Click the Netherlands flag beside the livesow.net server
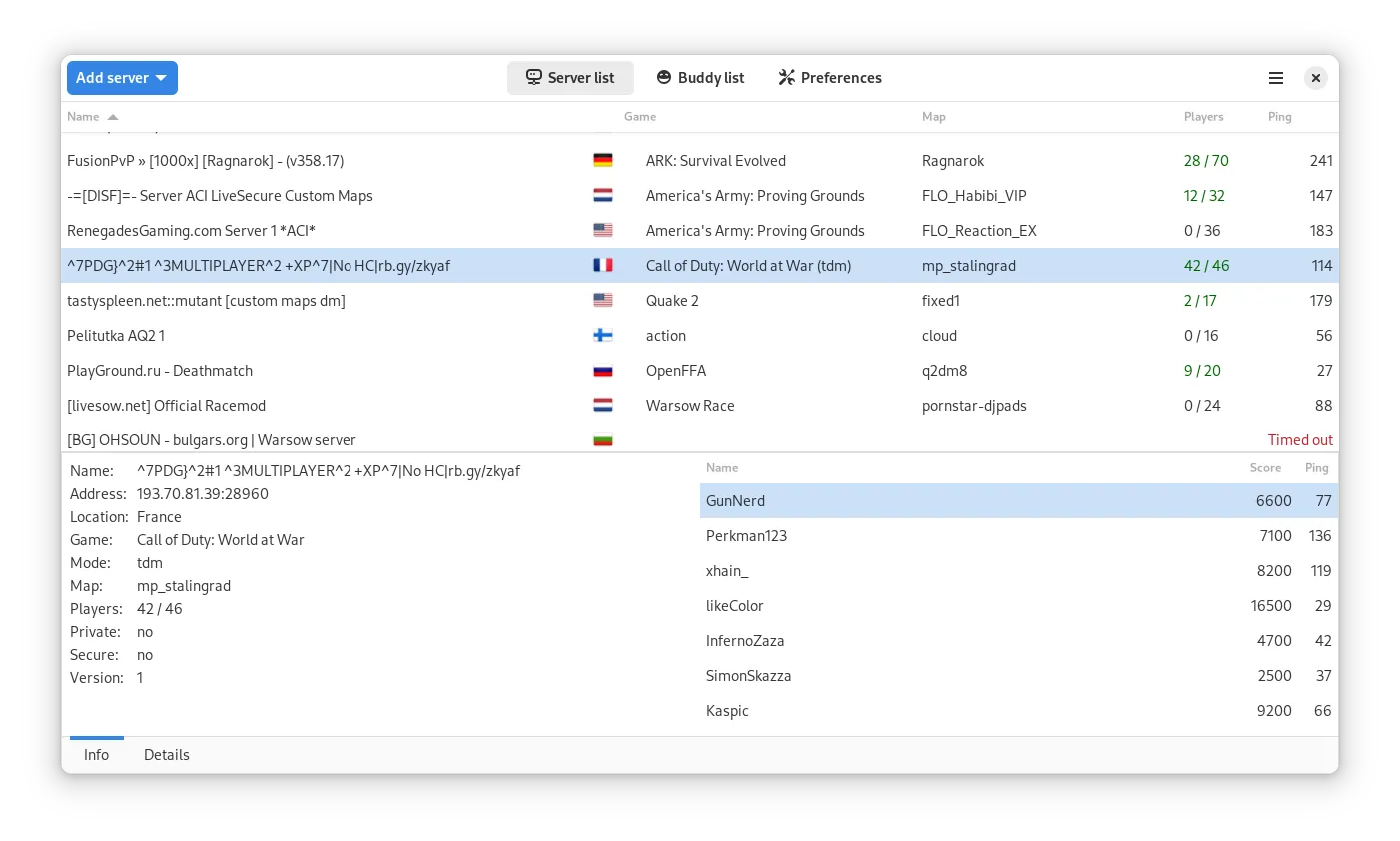The height and width of the screenshot is (841, 1400). (x=603, y=406)
